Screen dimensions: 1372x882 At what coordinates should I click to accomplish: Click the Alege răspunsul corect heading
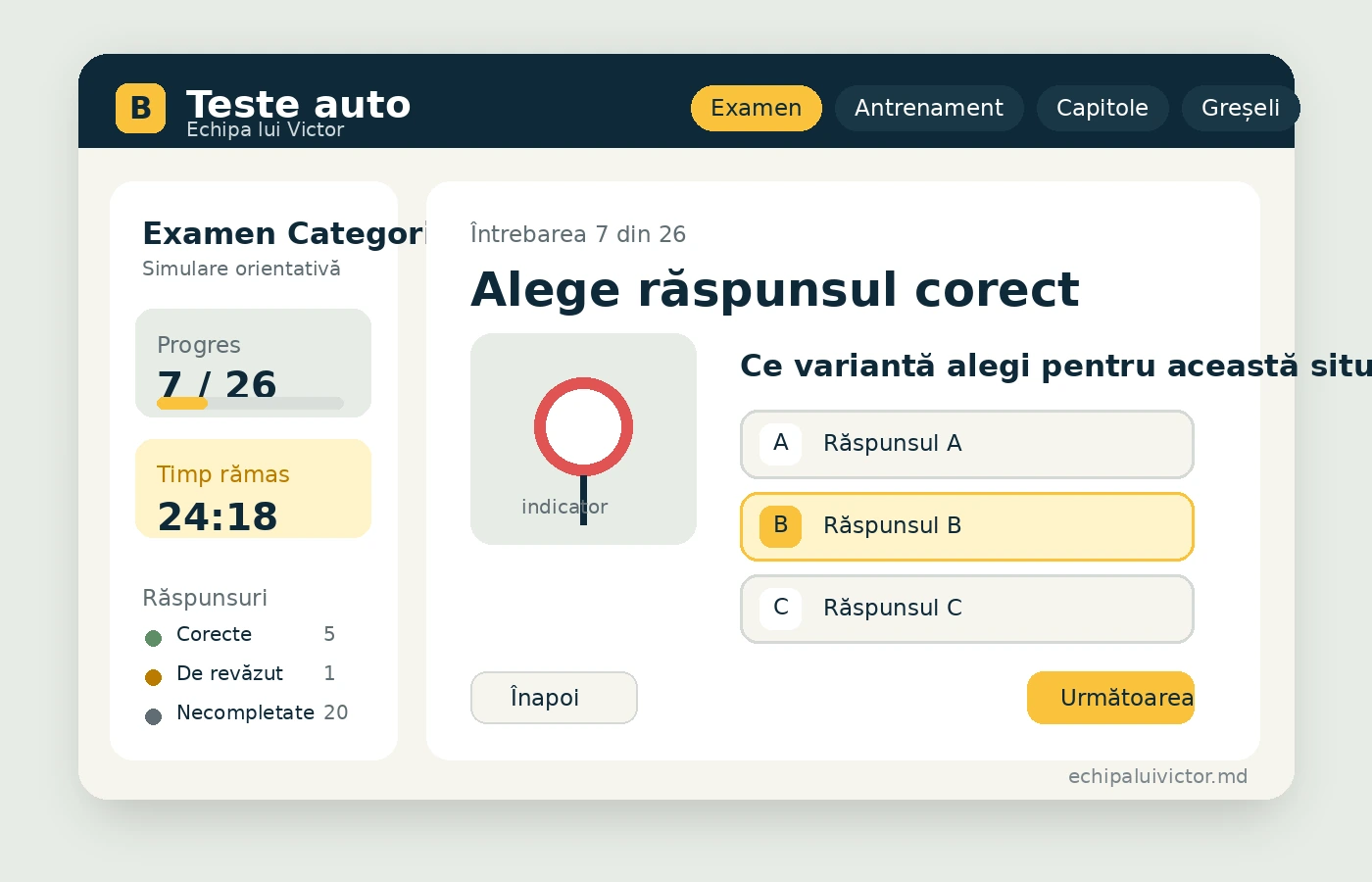click(775, 290)
